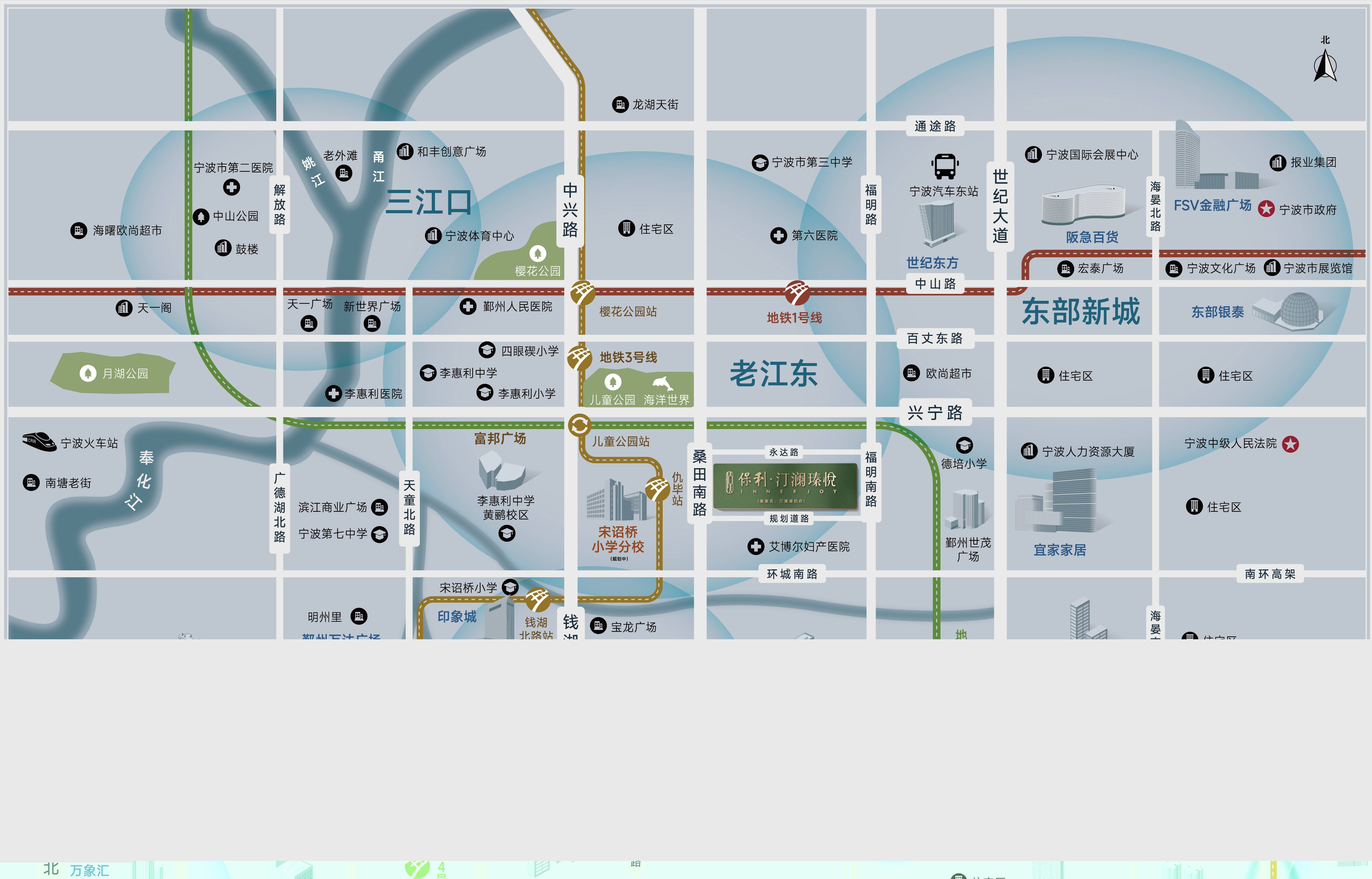Click the 第六医院 hospital icon
The height and width of the screenshot is (879, 1372).
(x=778, y=236)
